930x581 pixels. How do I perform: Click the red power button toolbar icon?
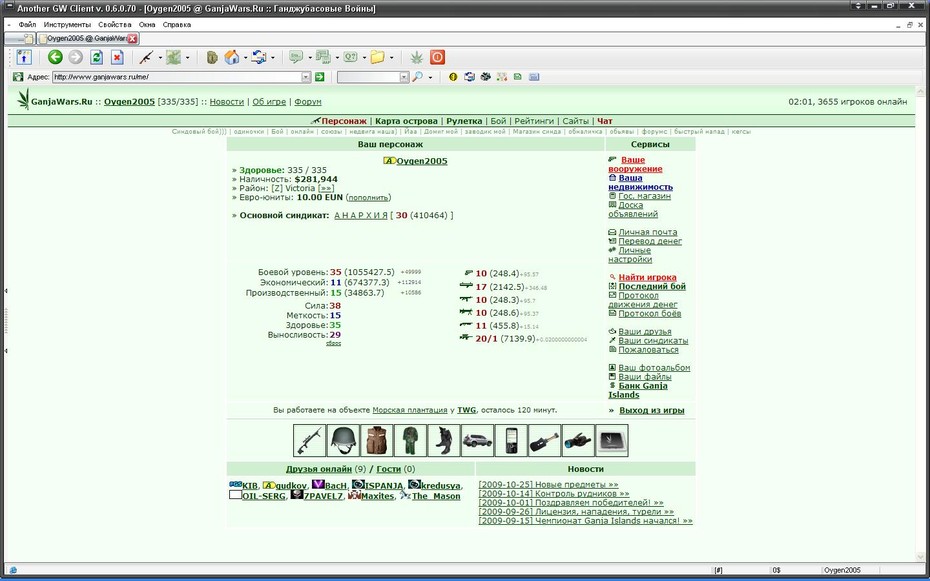pyautogui.click(x=437, y=57)
